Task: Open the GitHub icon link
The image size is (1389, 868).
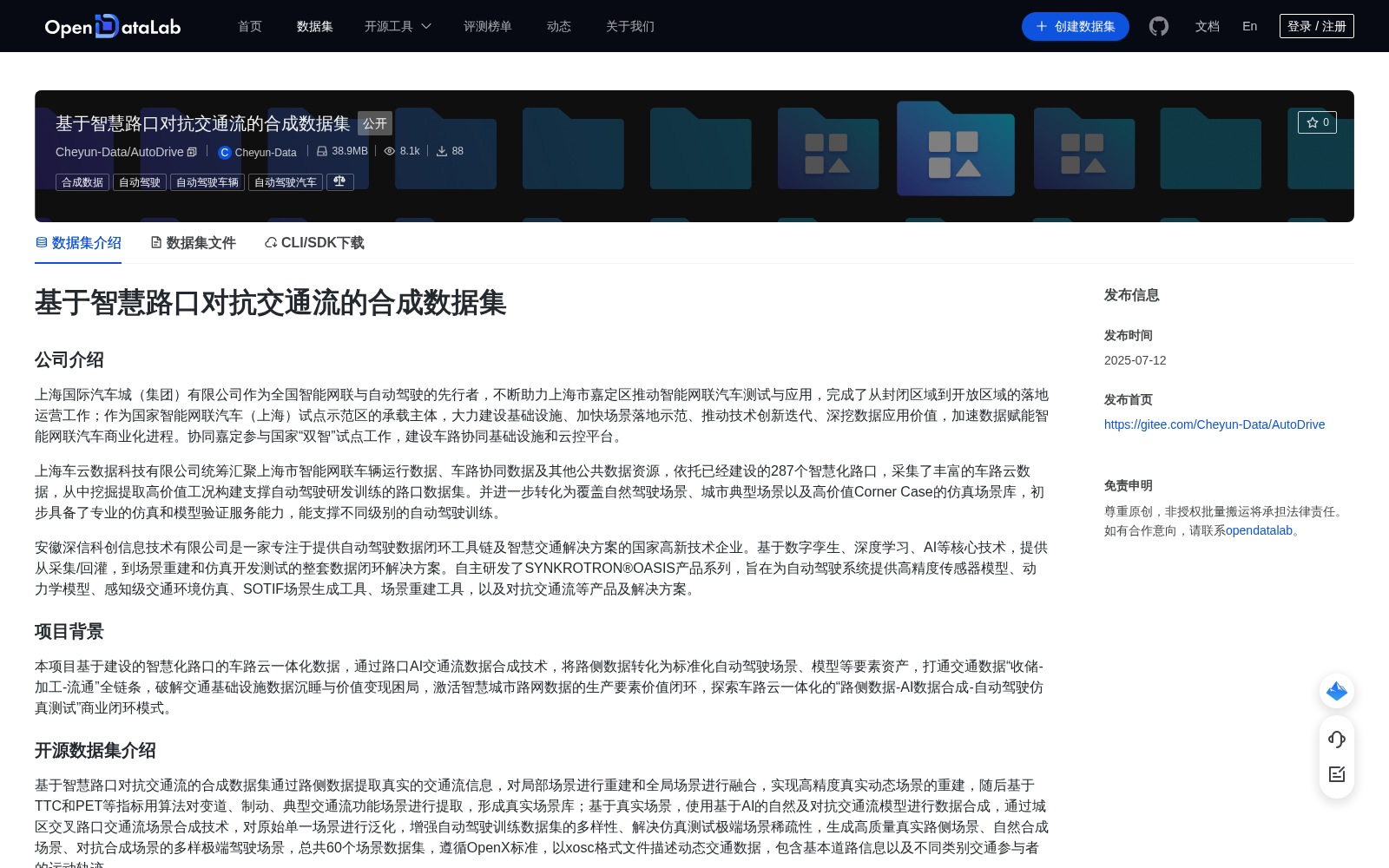Action: [1159, 26]
